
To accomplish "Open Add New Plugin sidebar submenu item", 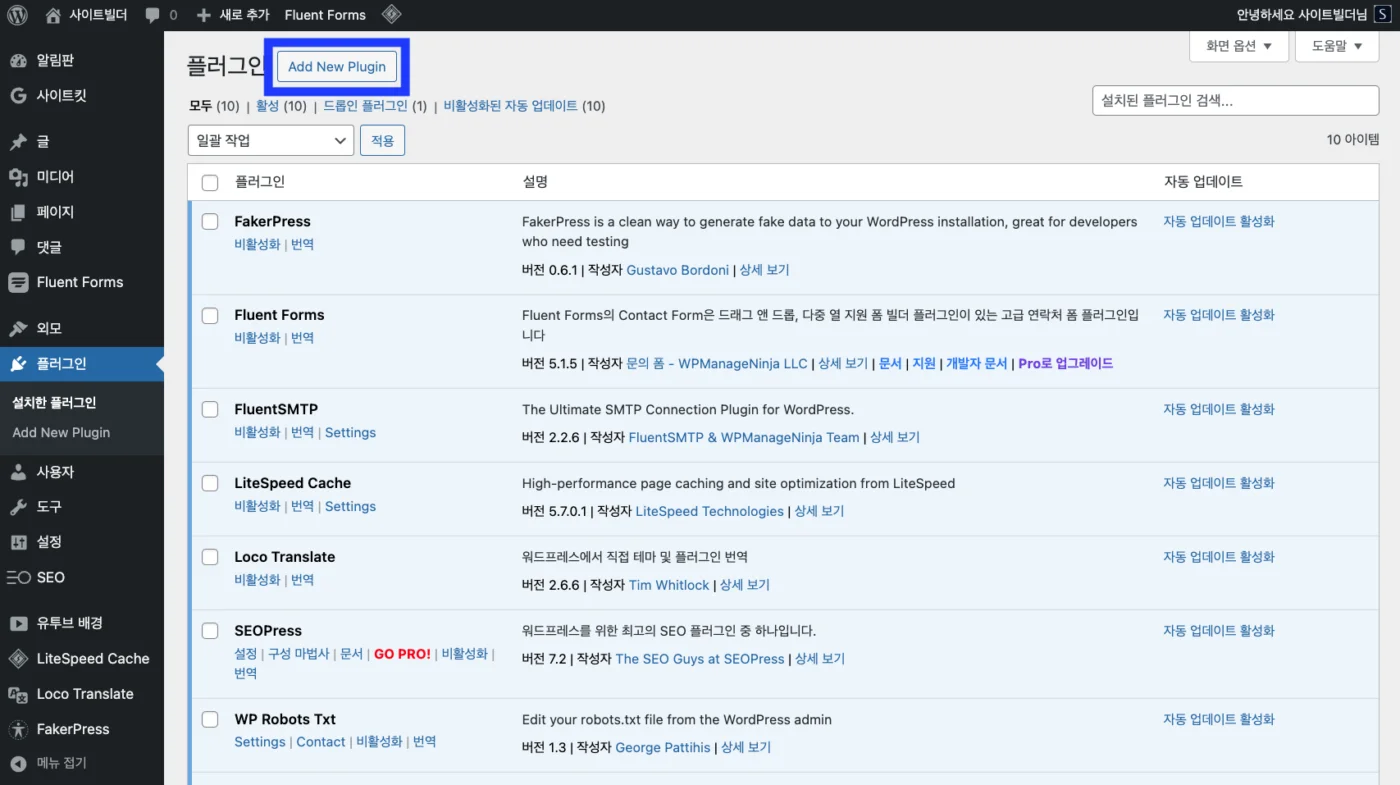I will click(x=61, y=433).
